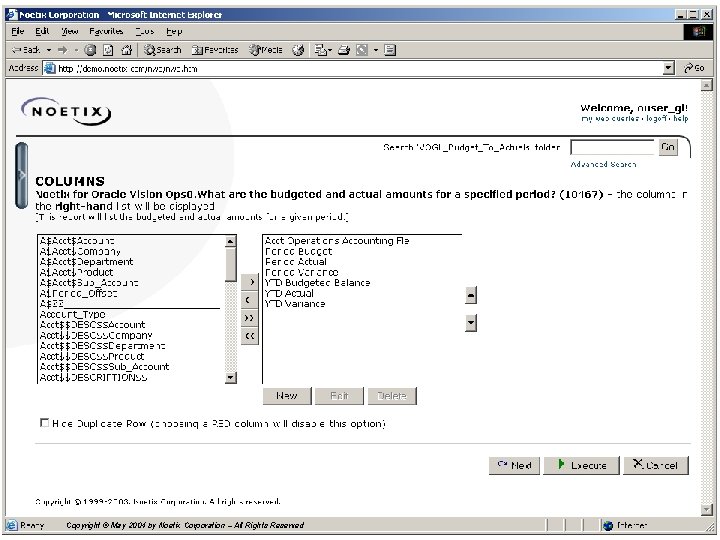This screenshot has height=540, width=720.
Task: Print the page using the printer icon
Action: pyautogui.click(x=344, y=50)
